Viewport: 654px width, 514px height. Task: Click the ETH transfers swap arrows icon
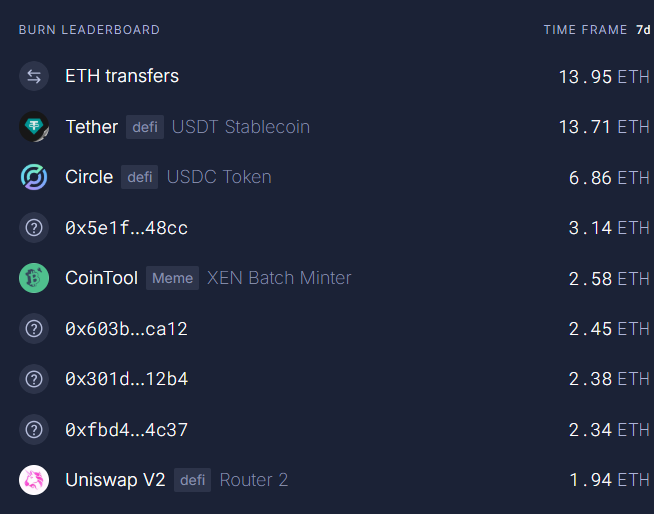point(34,76)
